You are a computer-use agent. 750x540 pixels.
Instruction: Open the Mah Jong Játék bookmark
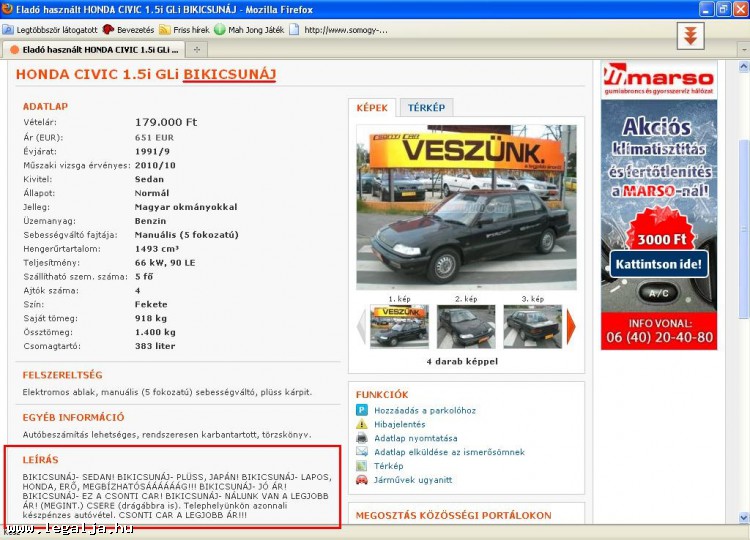[248, 30]
